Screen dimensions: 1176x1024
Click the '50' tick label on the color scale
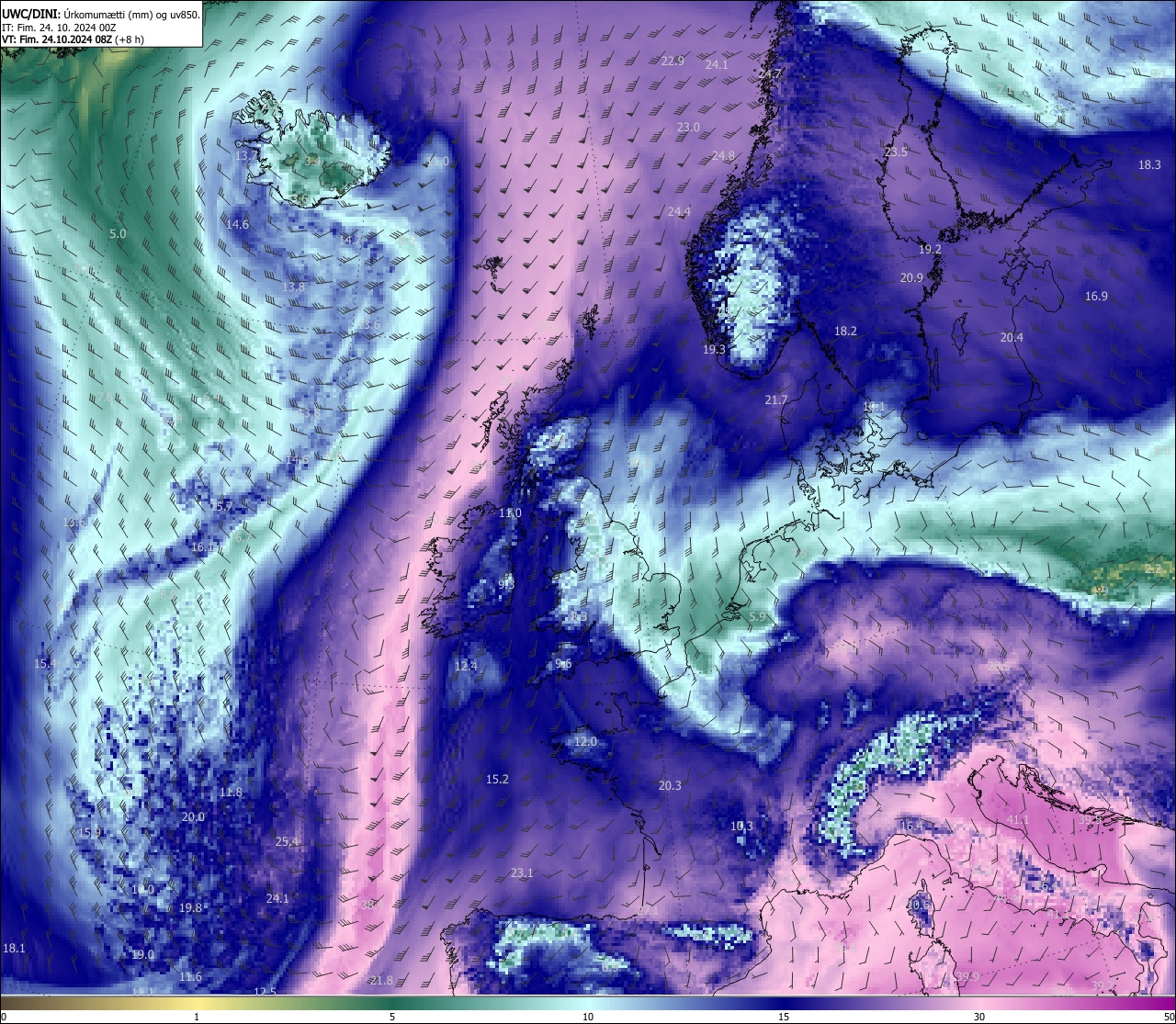[x=1170, y=1017]
